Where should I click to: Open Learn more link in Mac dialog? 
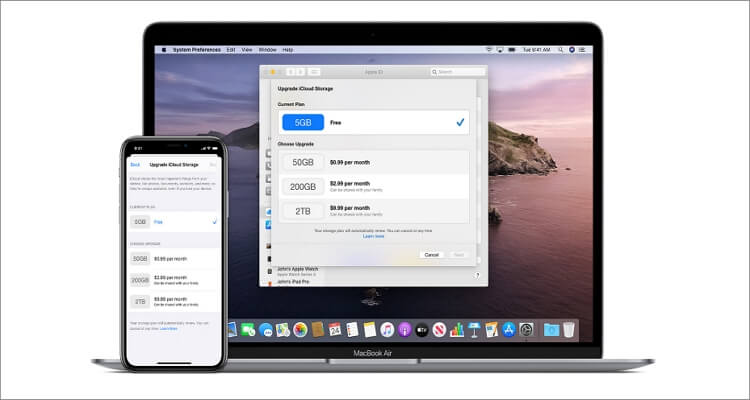tap(374, 236)
